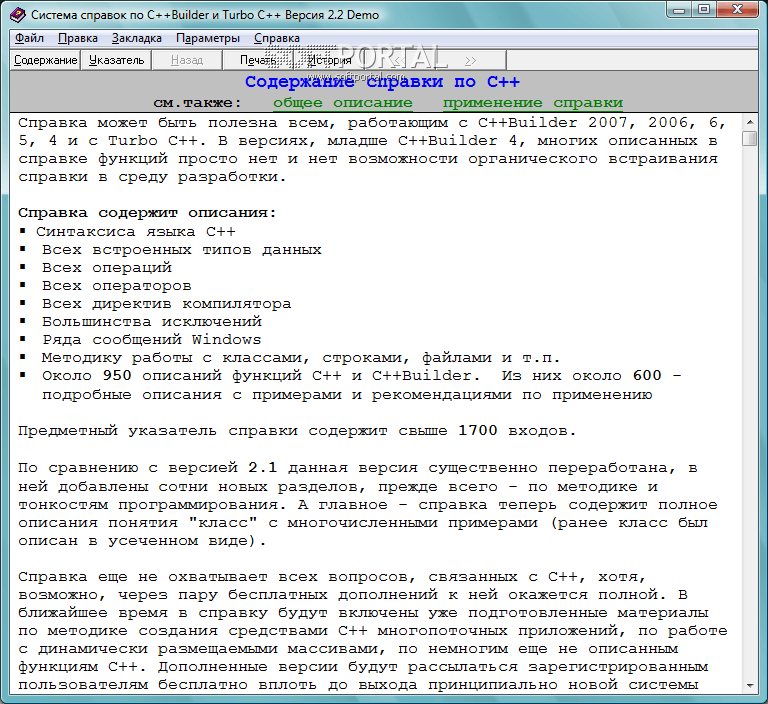Click the text 'Справка еще не охватывает'
This screenshot has height=704, width=768.
143,577
